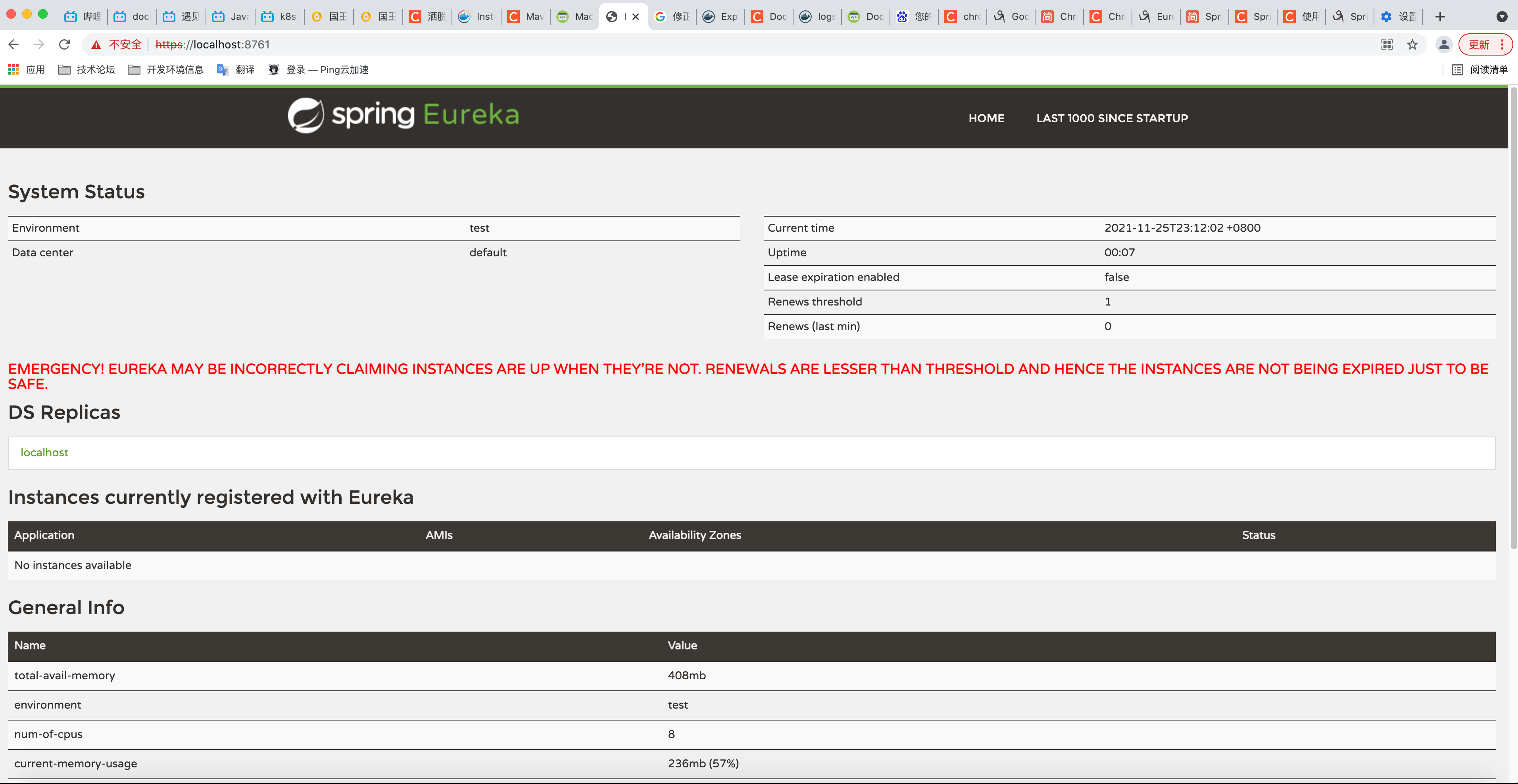Open the Chrome extensions puzzle icon
The width and height of the screenshot is (1518, 784).
[1387, 44]
